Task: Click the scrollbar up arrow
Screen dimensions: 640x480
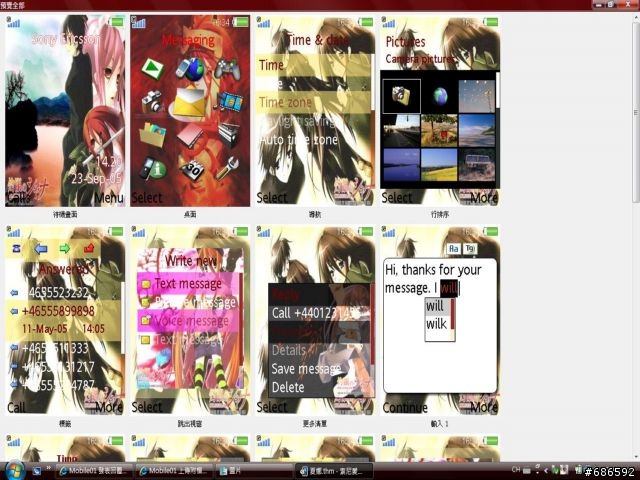Action: 636,18
